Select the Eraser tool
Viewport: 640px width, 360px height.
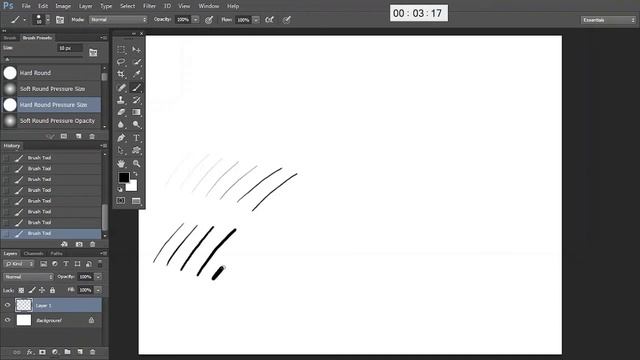(121, 112)
